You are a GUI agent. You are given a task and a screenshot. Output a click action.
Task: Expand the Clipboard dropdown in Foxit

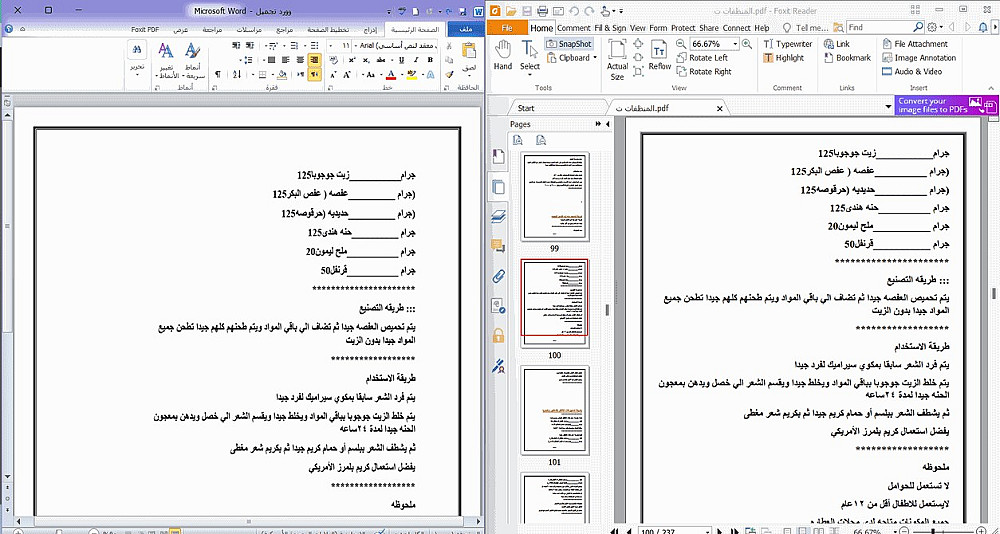[x=595, y=58]
